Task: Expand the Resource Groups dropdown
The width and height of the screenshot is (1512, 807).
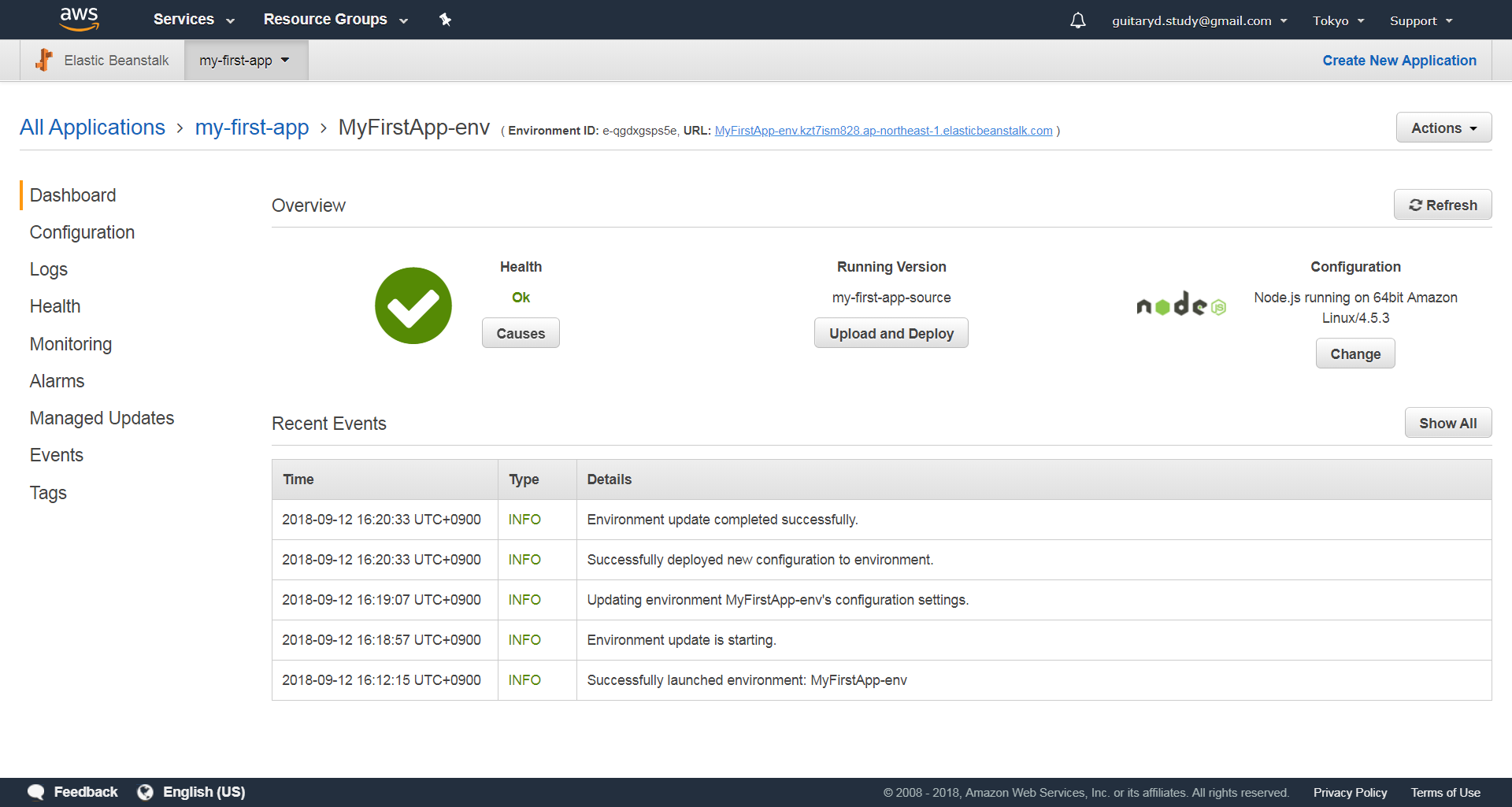Action: pos(335,20)
